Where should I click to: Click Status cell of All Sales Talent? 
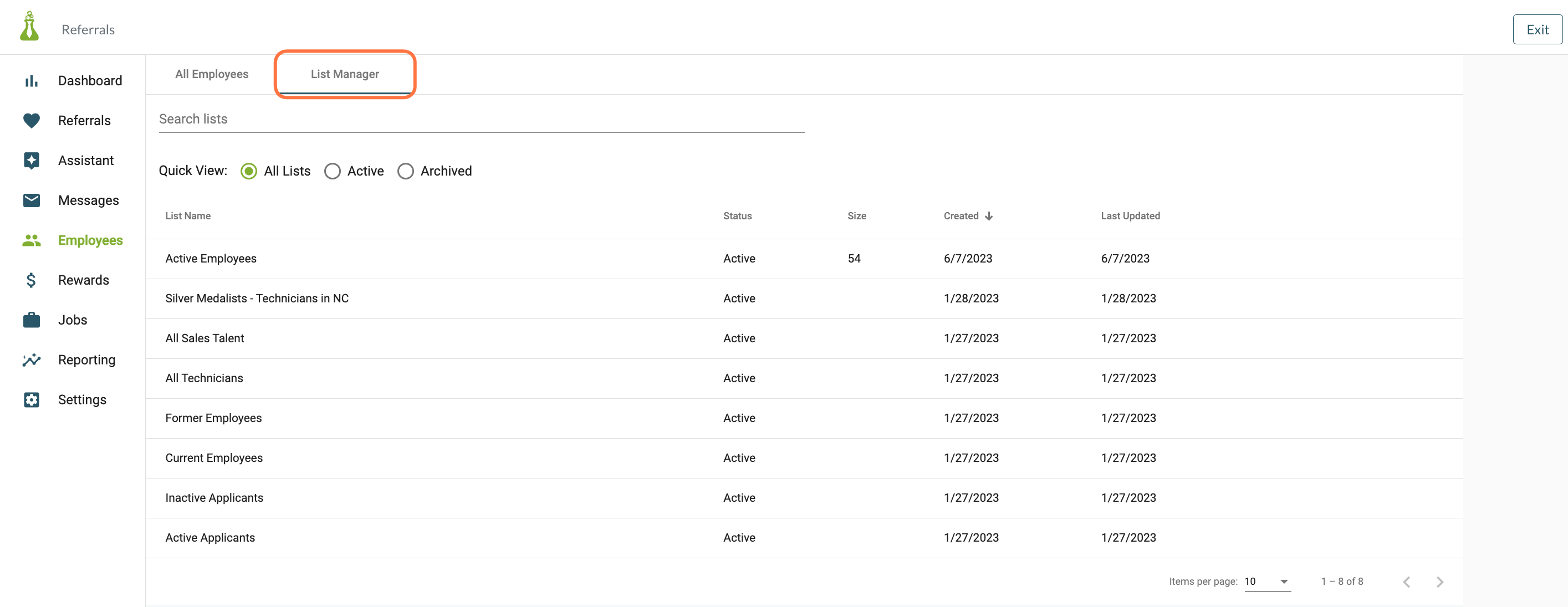click(739, 338)
